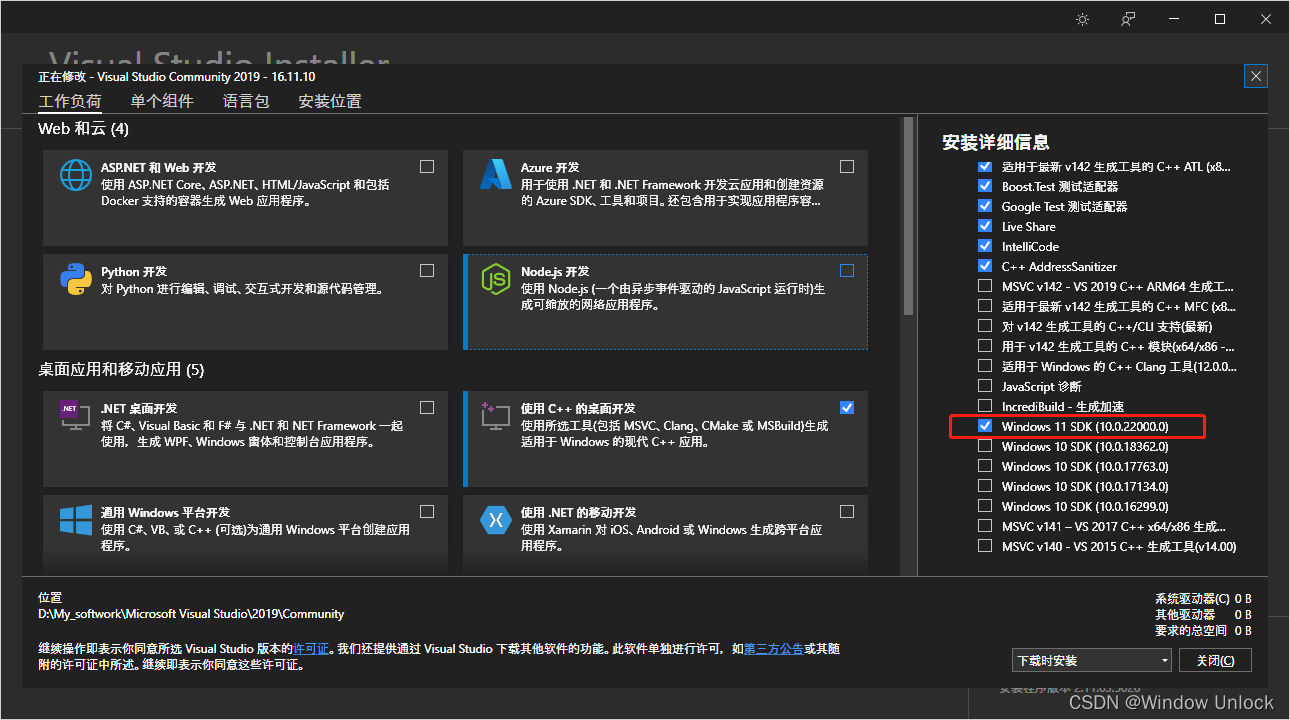Switch to the 工作负荷 tab
The width and height of the screenshot is (1290, 720).
[x=70, y=101]
